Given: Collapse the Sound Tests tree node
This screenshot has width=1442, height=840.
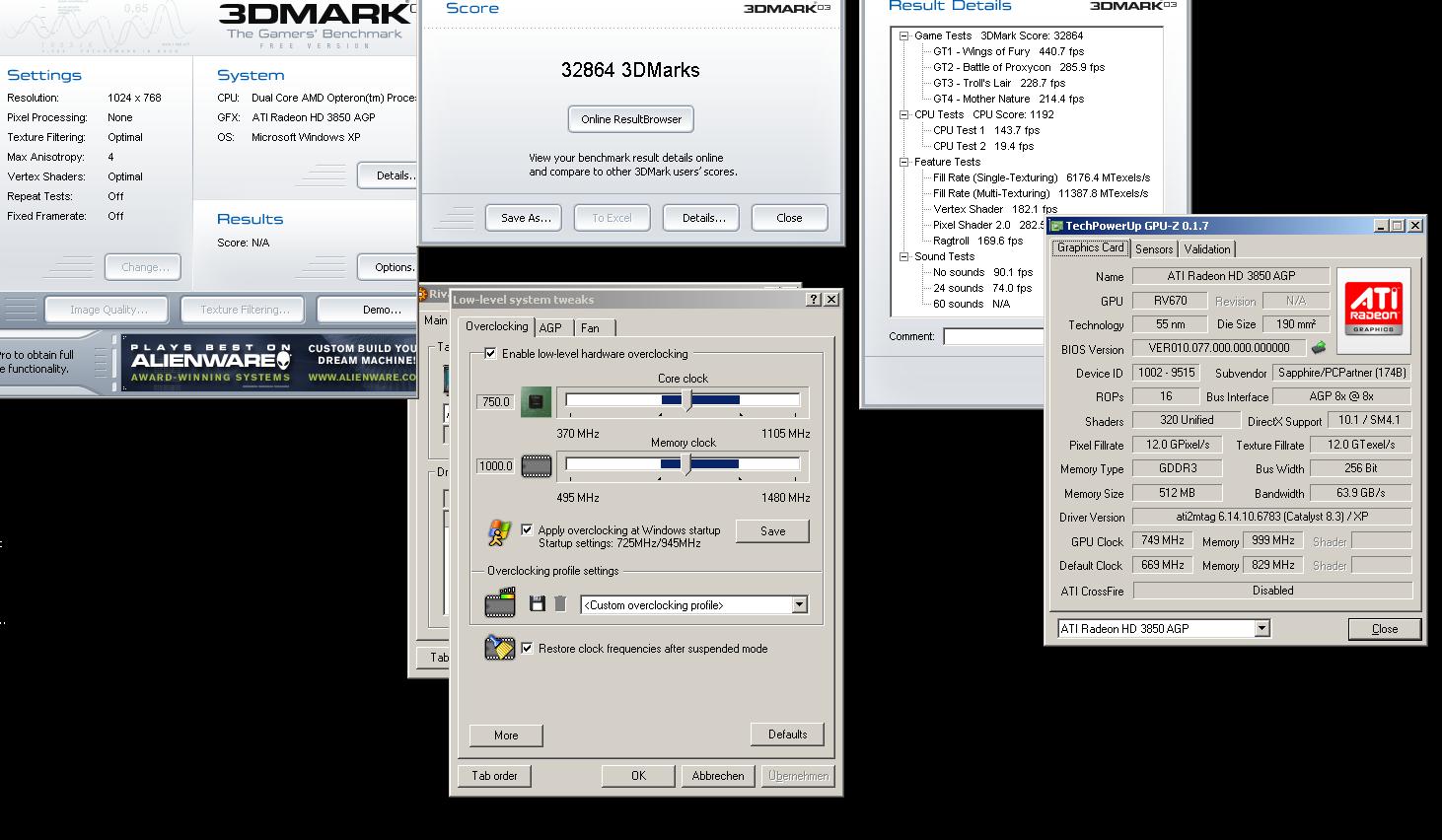Looking at the screenshot, I should [903, 256].
